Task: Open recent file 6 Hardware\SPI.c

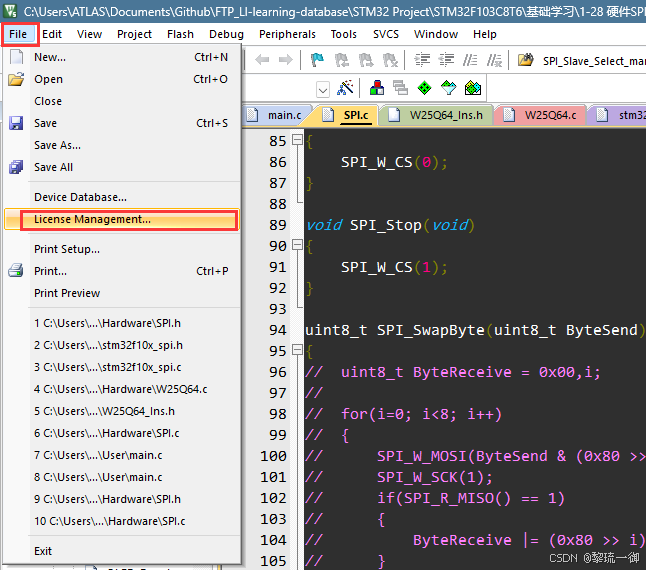Action: point(122,433)
